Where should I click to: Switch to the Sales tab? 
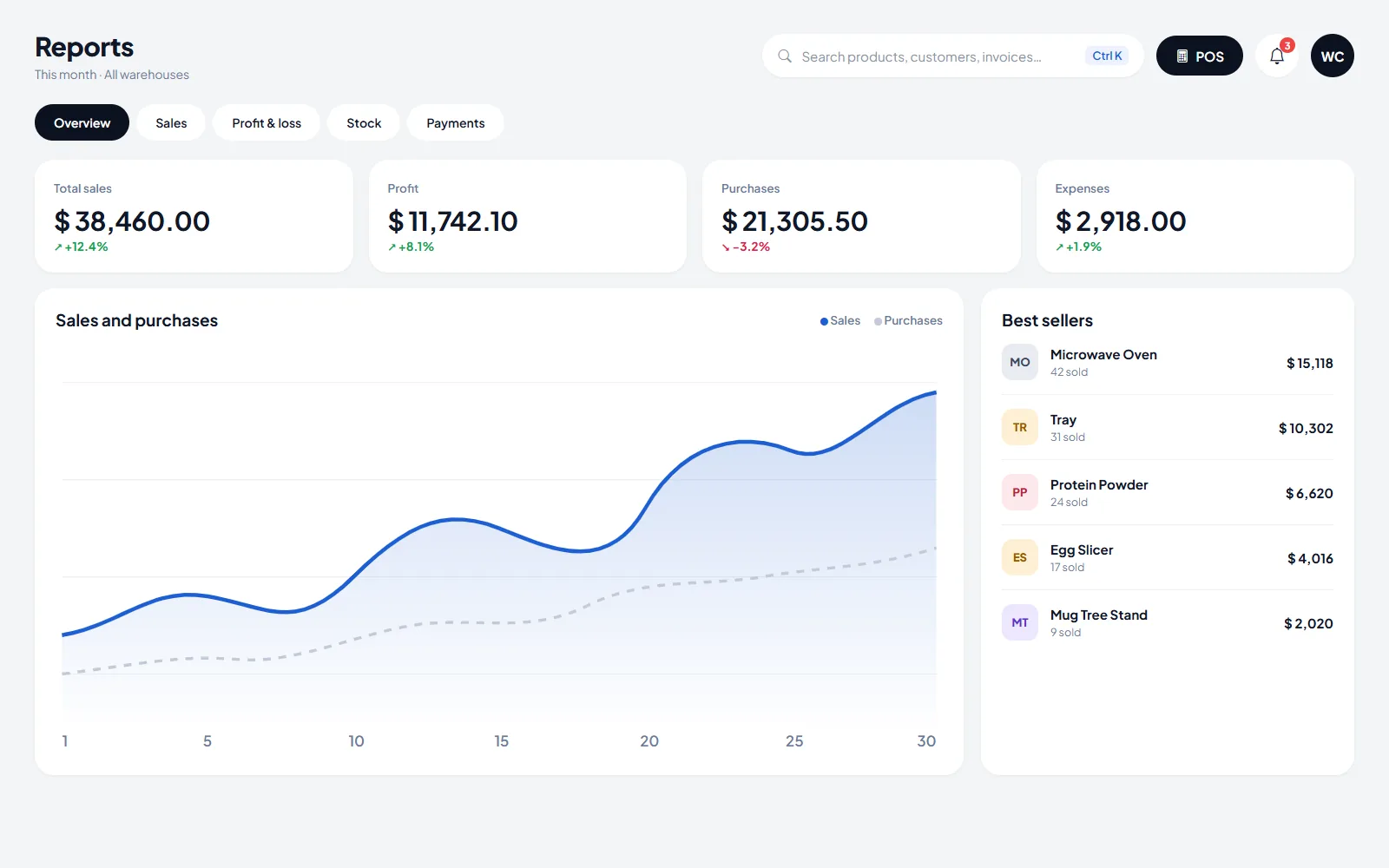pyautogui.click(x=171, y=123)
